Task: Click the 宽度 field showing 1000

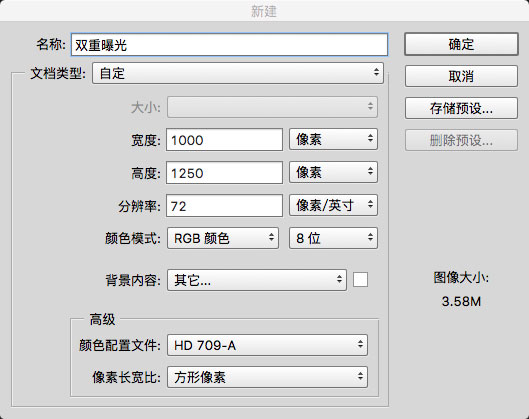Action: point(224,139)
